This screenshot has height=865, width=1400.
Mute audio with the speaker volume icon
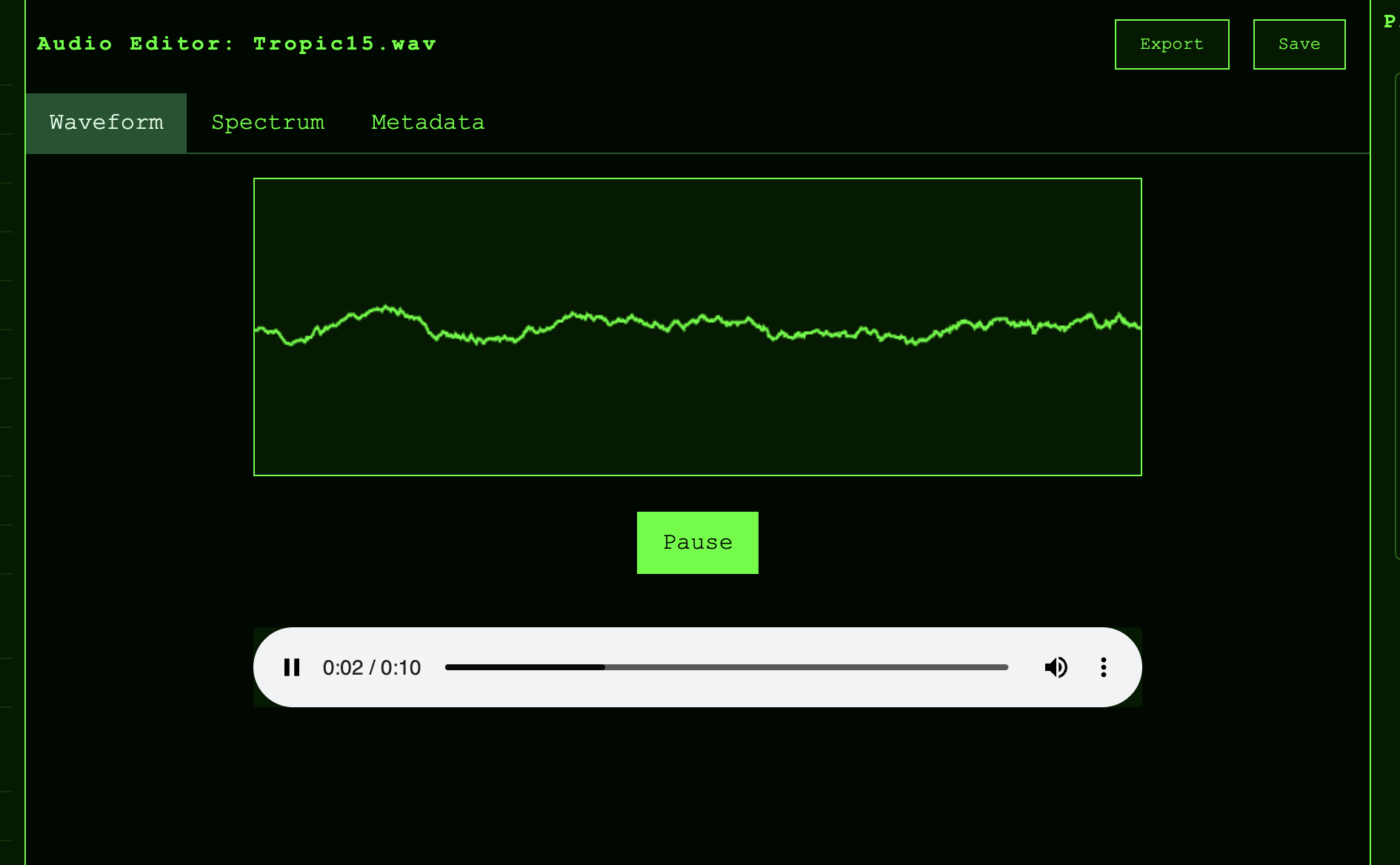[x=1056, y=667]
